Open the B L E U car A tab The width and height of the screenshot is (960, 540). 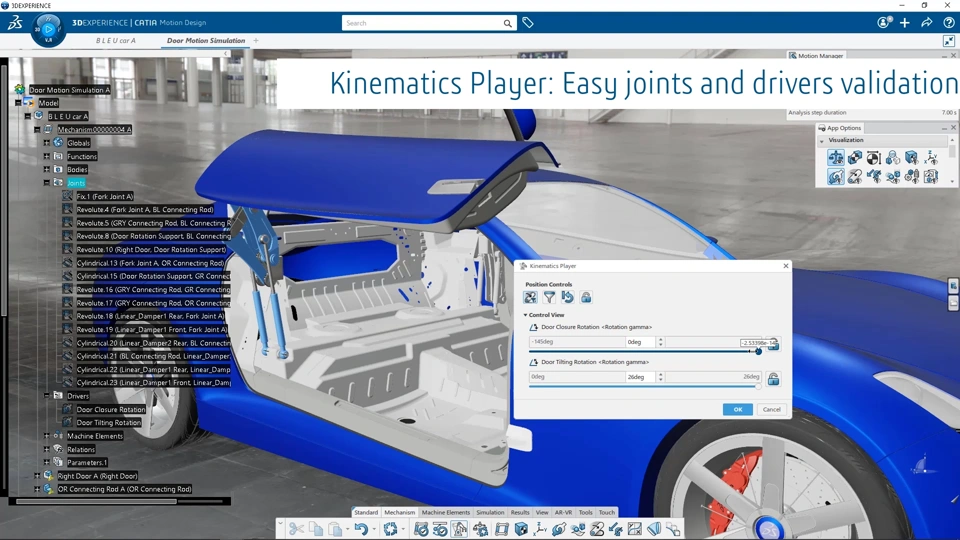pyautogui.click(x=116, y=40)
